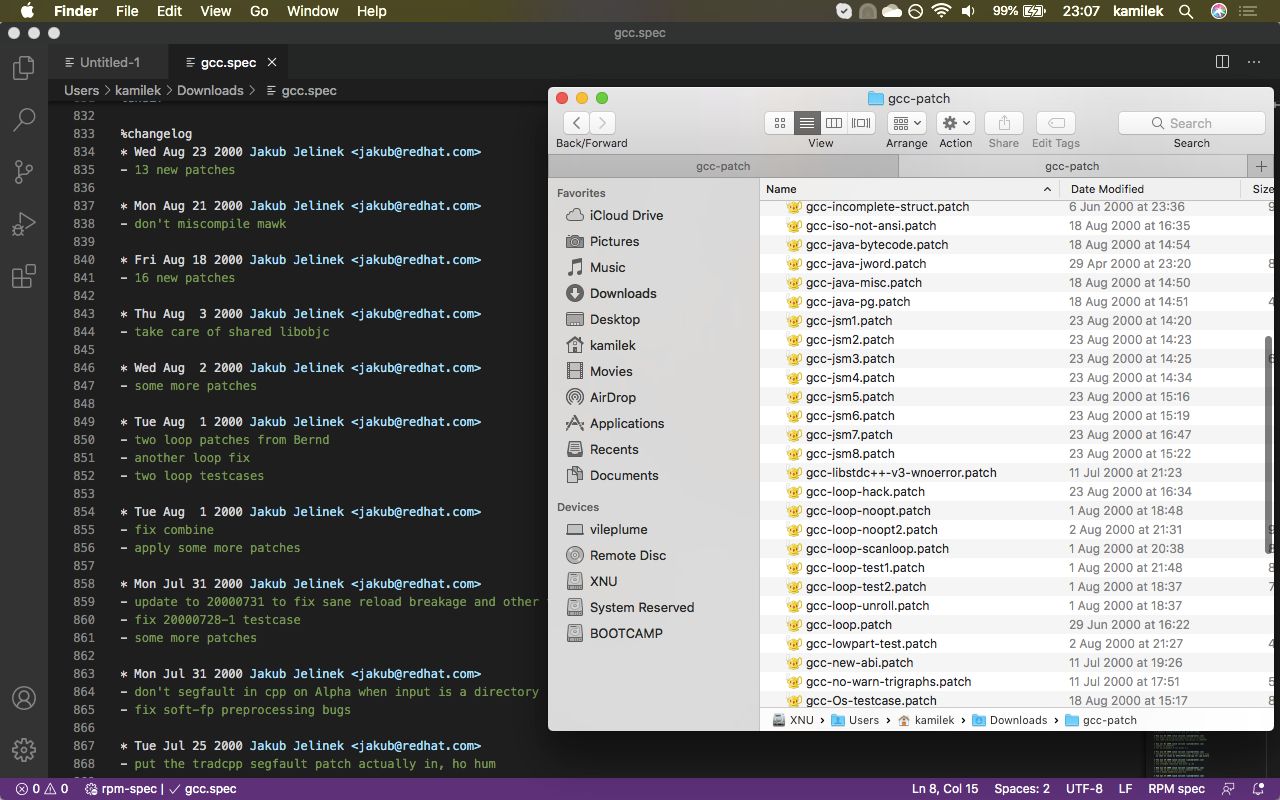This screenshot has width=1280, height=800.
Task: Click the Ln 8, Col 15 status item
Action: [944, 788]
